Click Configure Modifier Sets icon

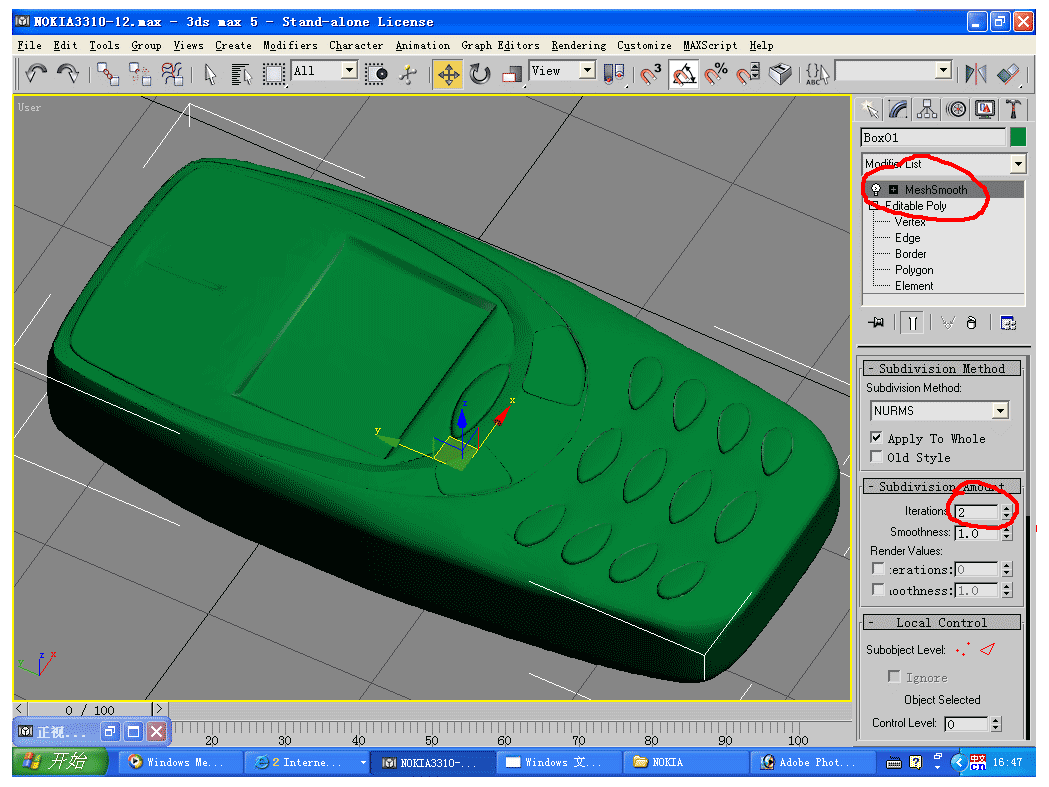pyautogui.click(x=1008, y=323)
